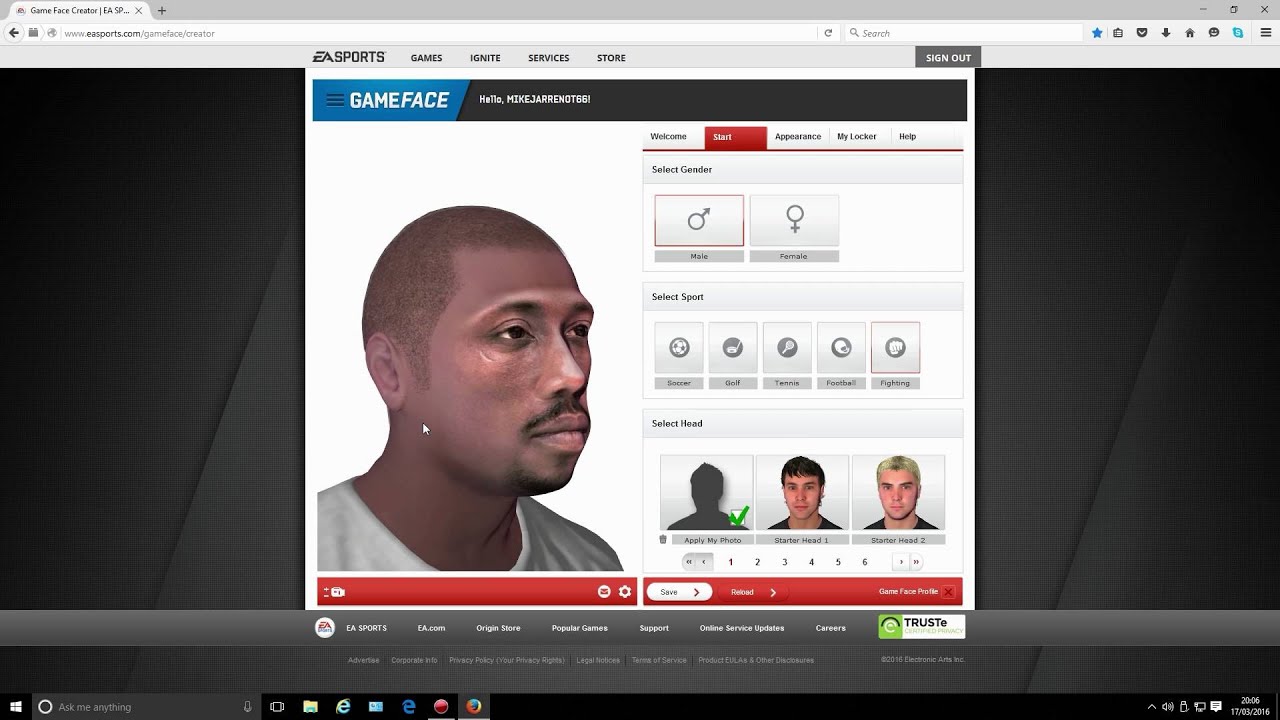Open the STORE menu in the header
Viewport: 1280px width, 720px height.
pos(611,58)
